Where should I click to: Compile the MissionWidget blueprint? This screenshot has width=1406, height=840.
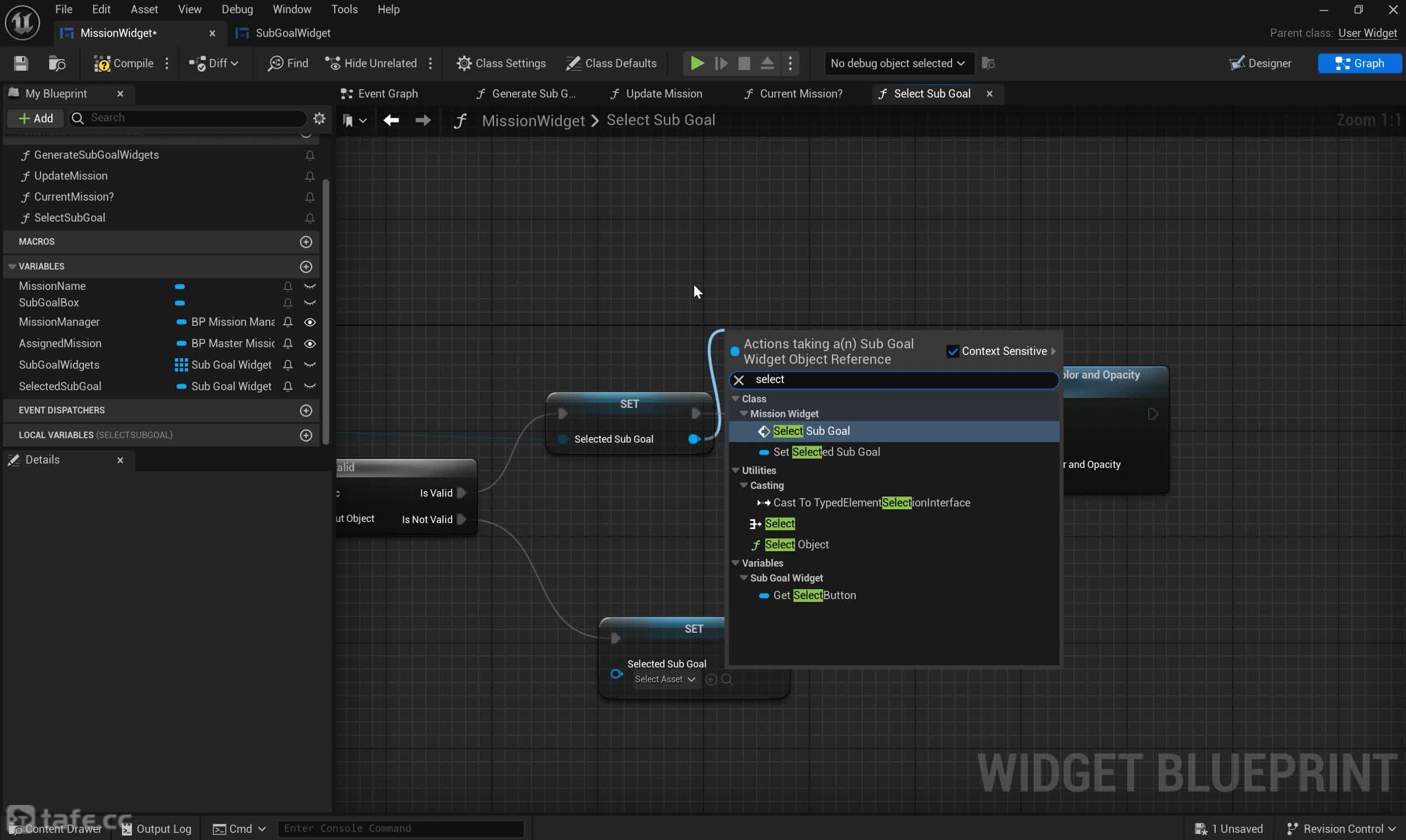coord(124,63)
